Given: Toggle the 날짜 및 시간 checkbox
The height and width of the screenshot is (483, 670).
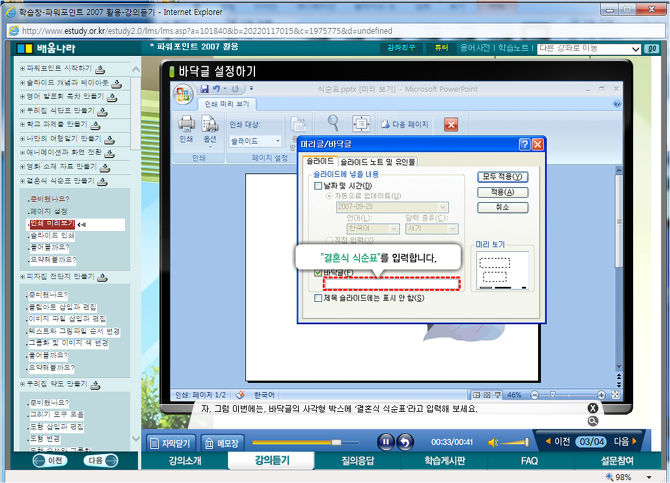Looking at the screenshot, I should click(318, 186).
